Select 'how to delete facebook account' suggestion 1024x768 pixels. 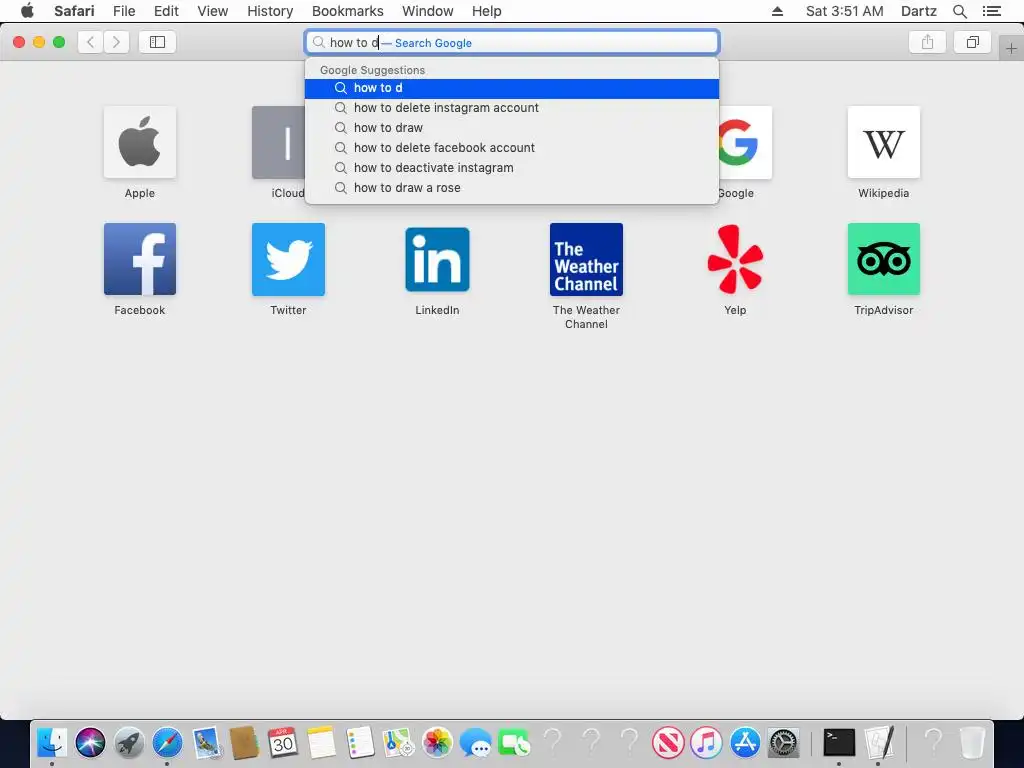click(512, 148)
